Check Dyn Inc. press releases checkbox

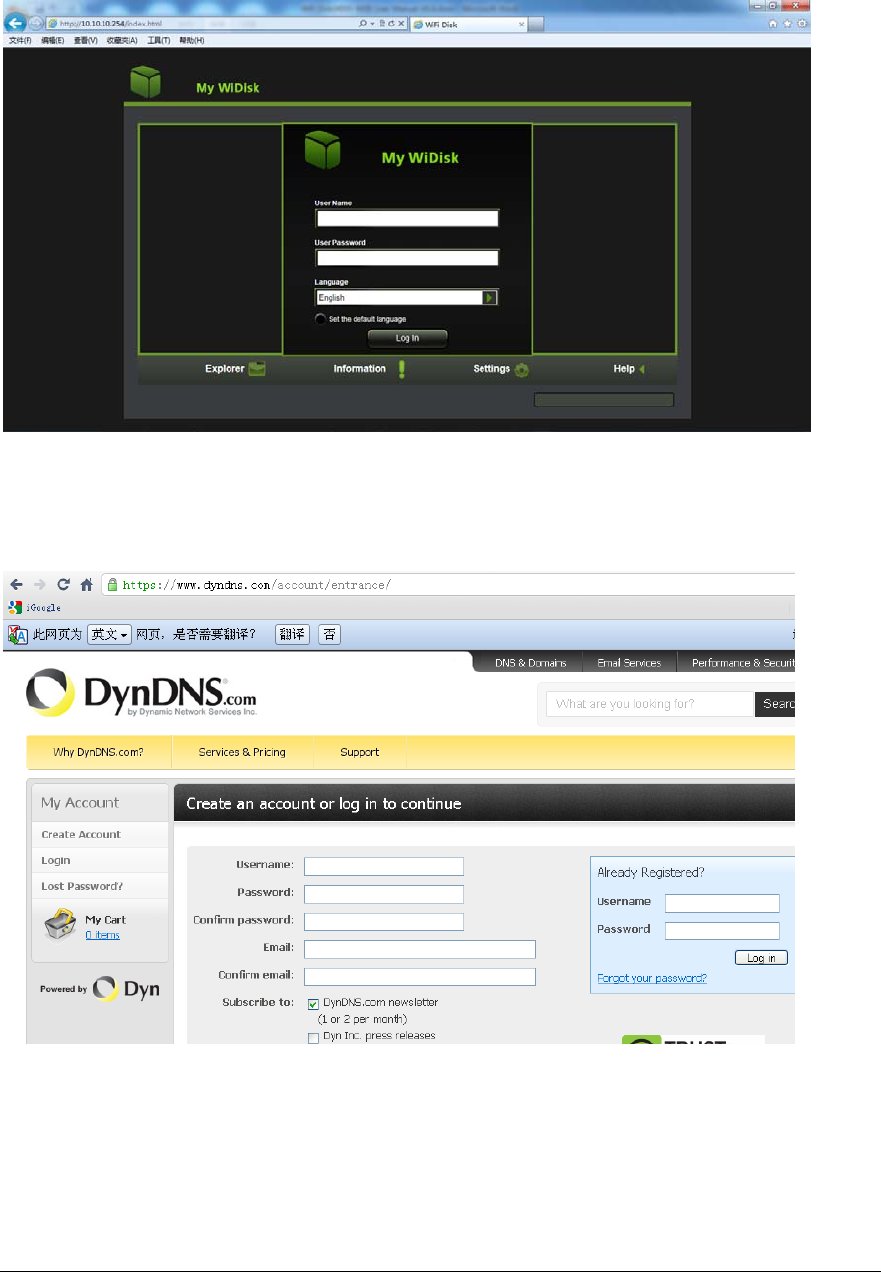click(313, 1038)
